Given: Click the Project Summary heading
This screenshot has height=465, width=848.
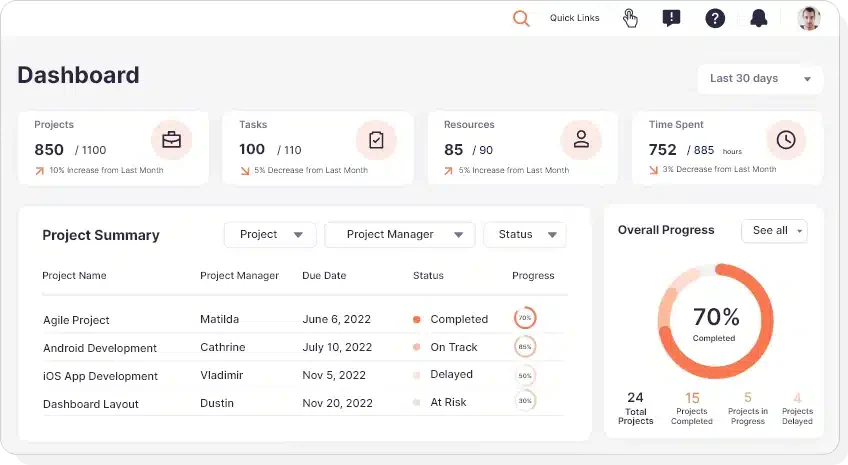Looking at the screenshot, I should point(101,235).
